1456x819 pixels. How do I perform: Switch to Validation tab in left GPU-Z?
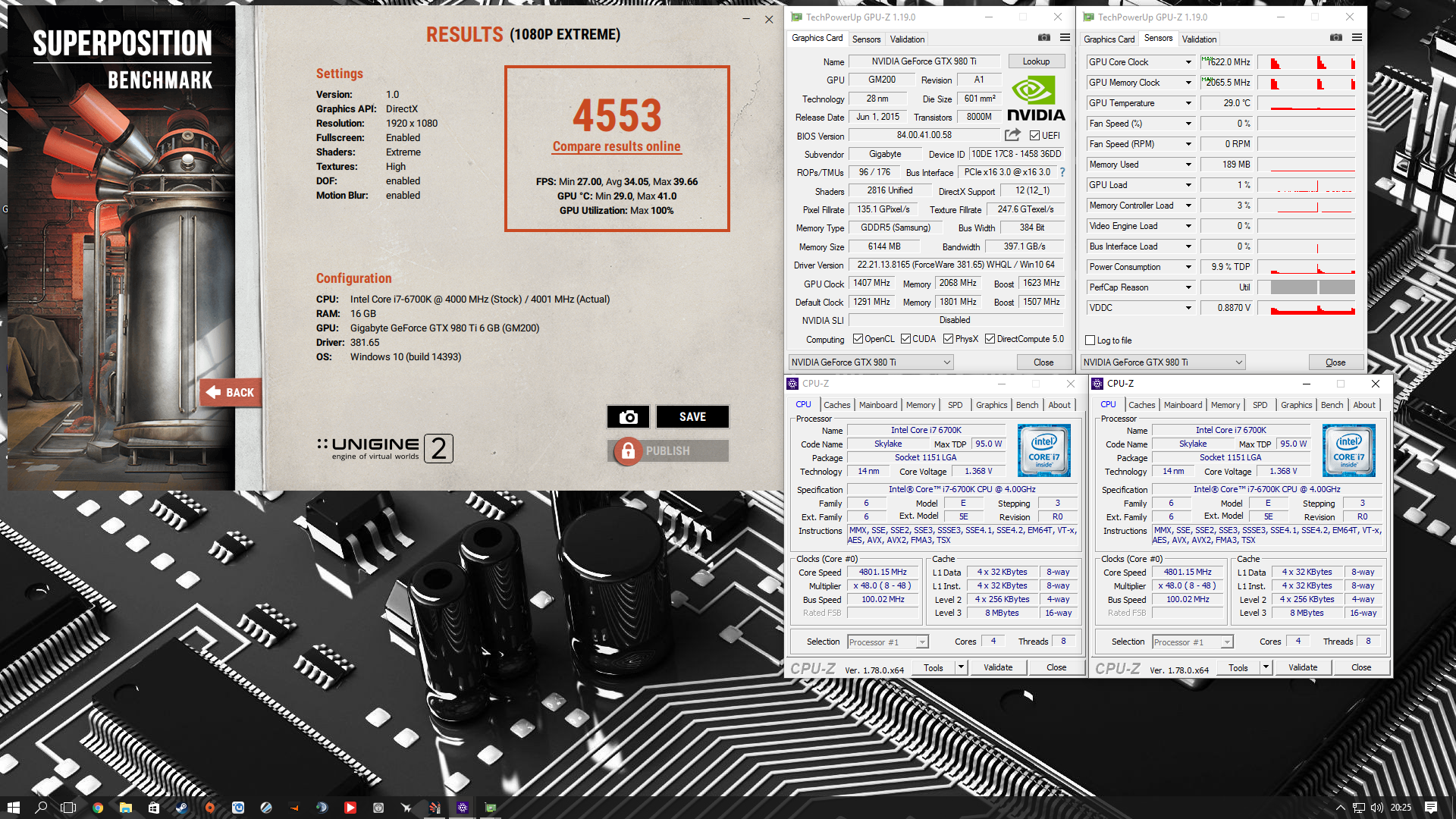(x=907, y=39)
